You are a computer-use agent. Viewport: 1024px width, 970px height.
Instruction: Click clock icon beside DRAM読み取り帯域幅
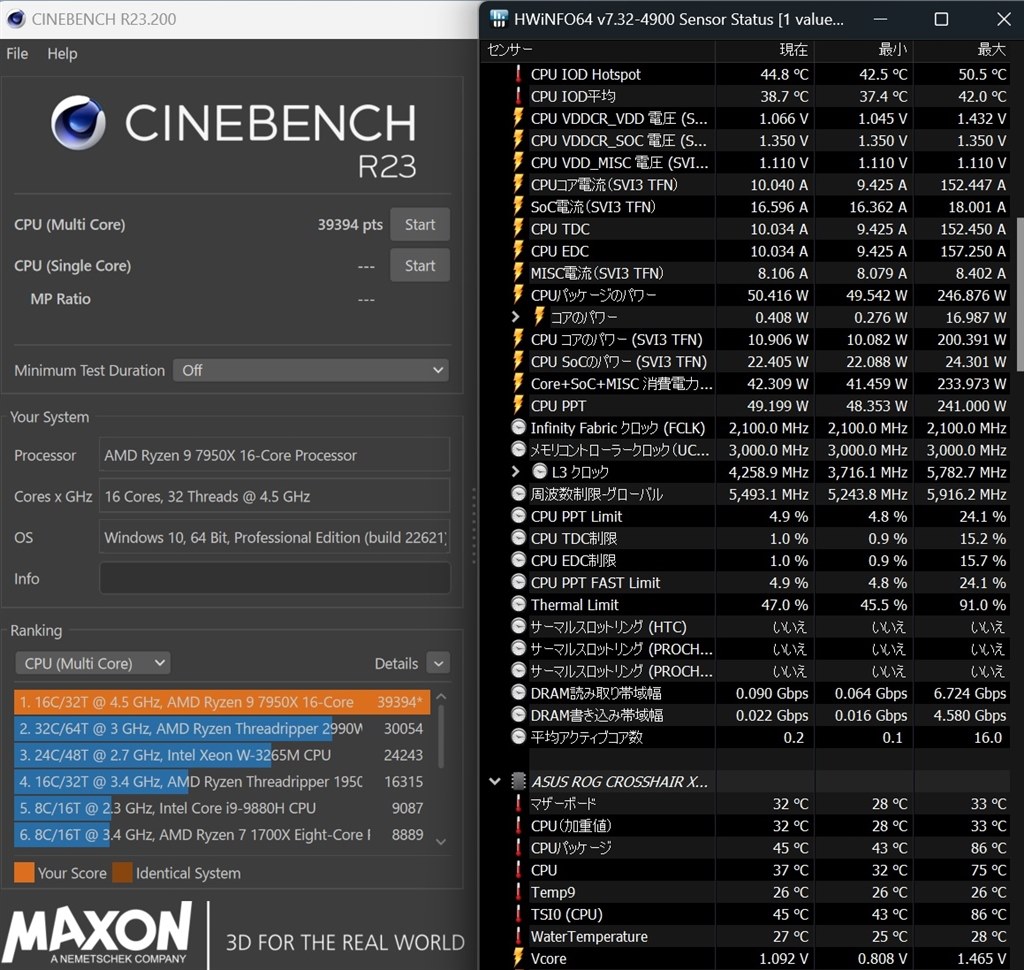519,693
